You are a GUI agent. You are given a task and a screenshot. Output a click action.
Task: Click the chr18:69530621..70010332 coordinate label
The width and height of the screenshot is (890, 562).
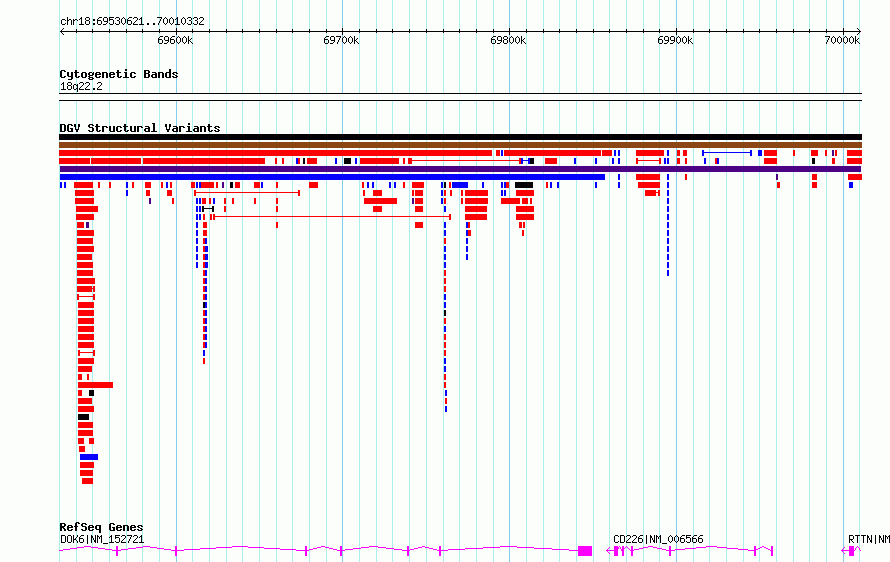point(132,21)
